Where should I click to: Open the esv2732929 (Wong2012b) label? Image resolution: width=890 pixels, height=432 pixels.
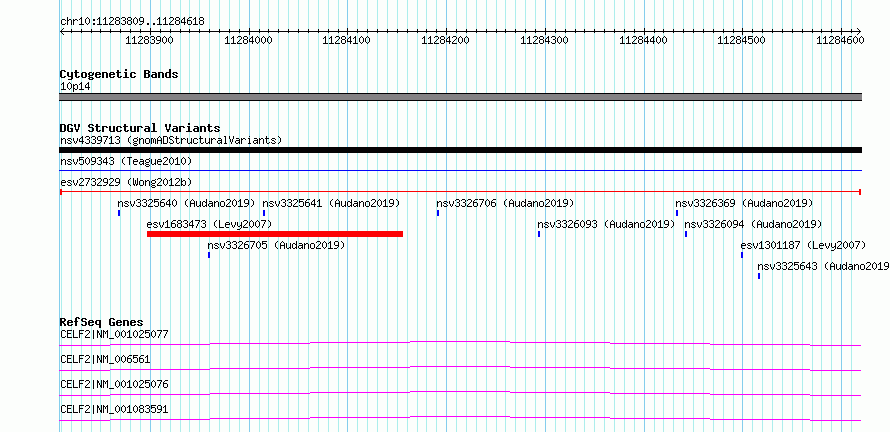[x=126, y=183]
